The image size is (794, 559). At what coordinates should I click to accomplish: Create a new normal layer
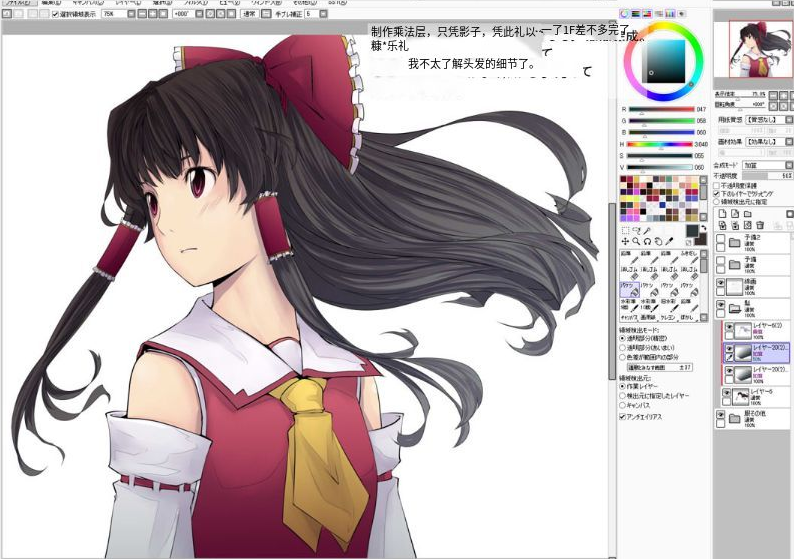tap(723, 214)
